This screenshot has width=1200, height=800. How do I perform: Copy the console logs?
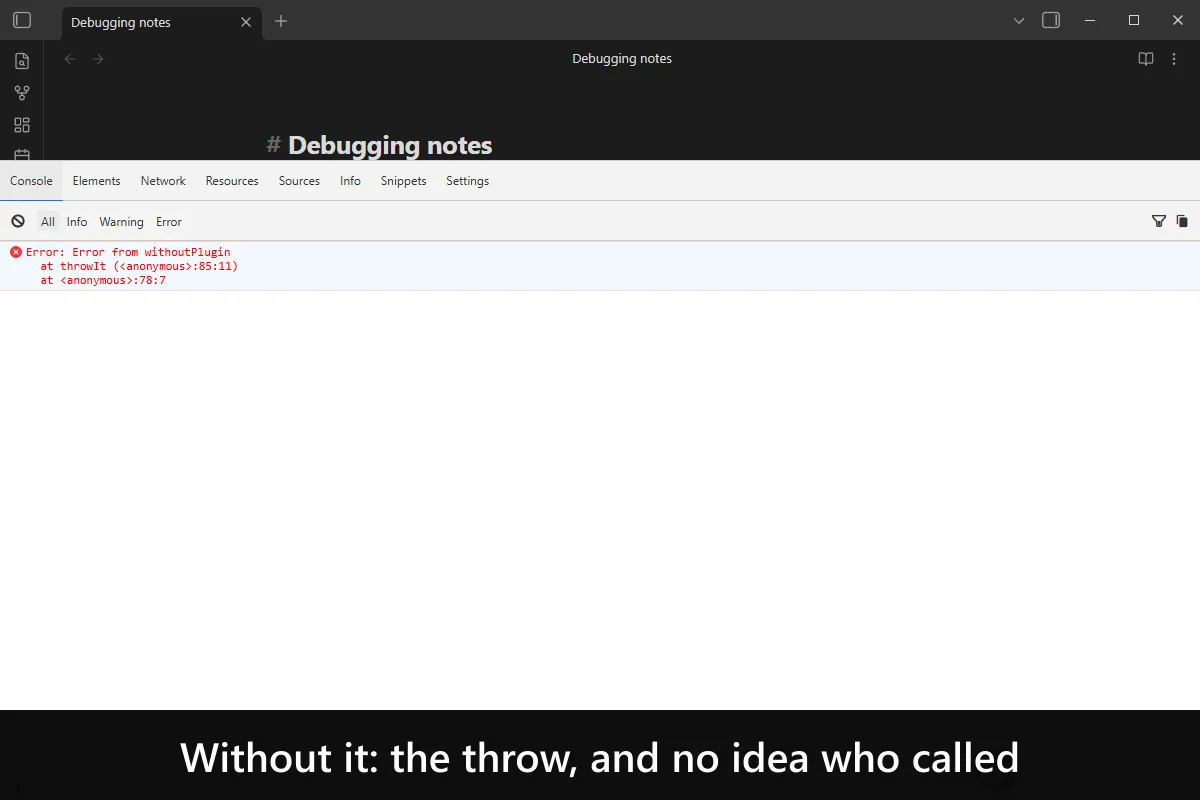pyautogui.click(x=1182, y=221)
